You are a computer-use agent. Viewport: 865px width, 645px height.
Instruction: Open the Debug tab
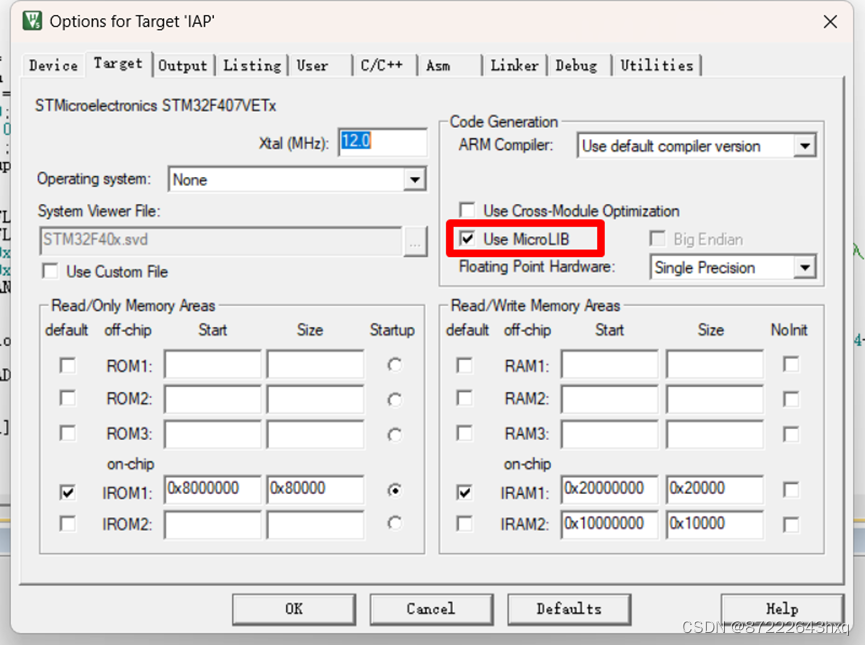pyautogui.click(x=578, y=65)
